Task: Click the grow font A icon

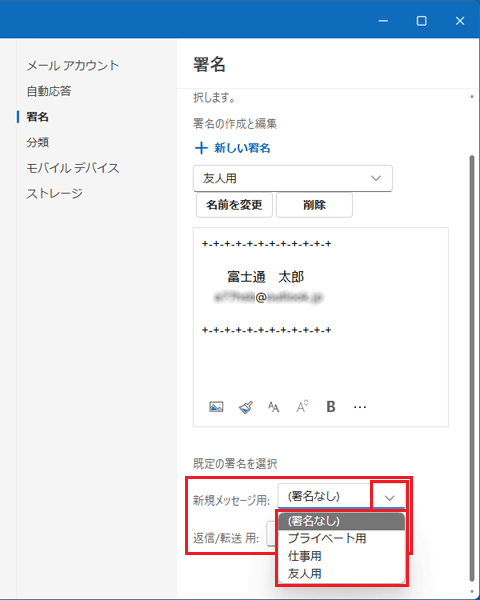Action: click(x=302, y=406)
